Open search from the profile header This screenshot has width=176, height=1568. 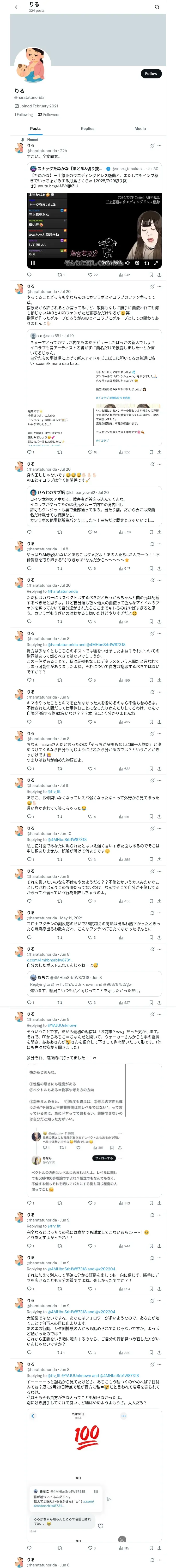click(x=157, y=7)
